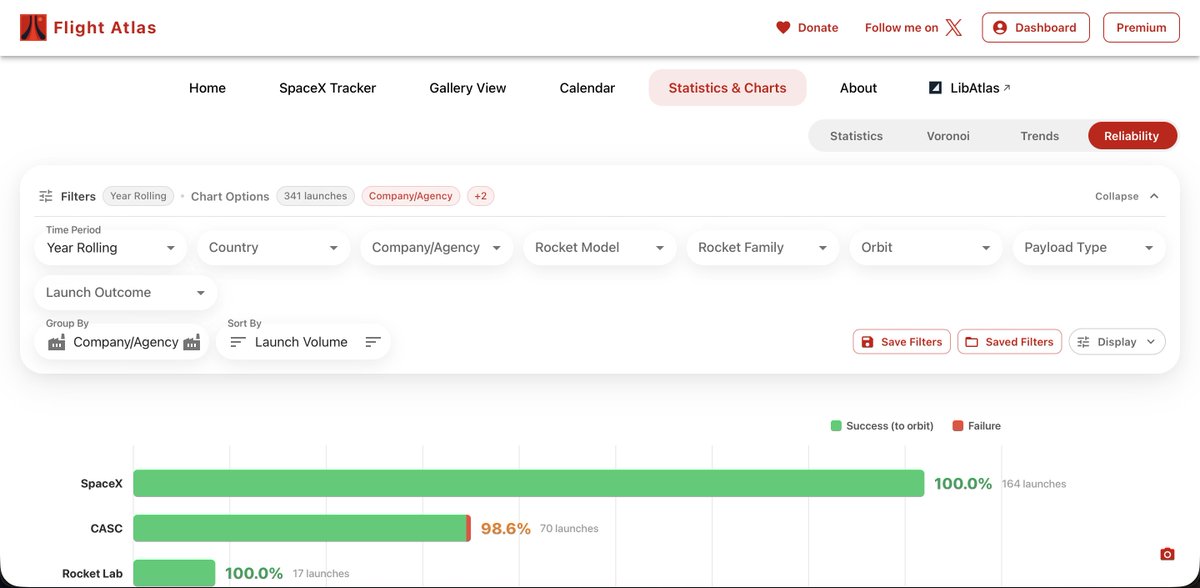Click the Year Rolling filter chip
The width and height of the screenshot is (1200, 588).
[x=138, y=196]
